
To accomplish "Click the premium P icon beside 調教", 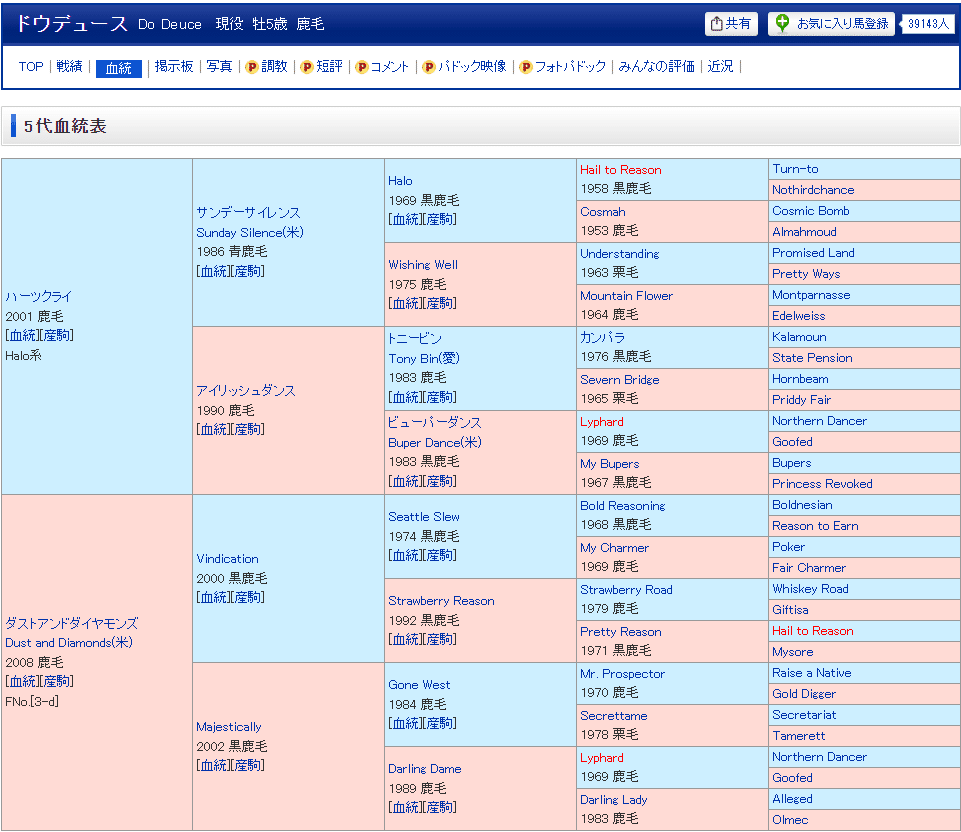I will tap(251, 67).
